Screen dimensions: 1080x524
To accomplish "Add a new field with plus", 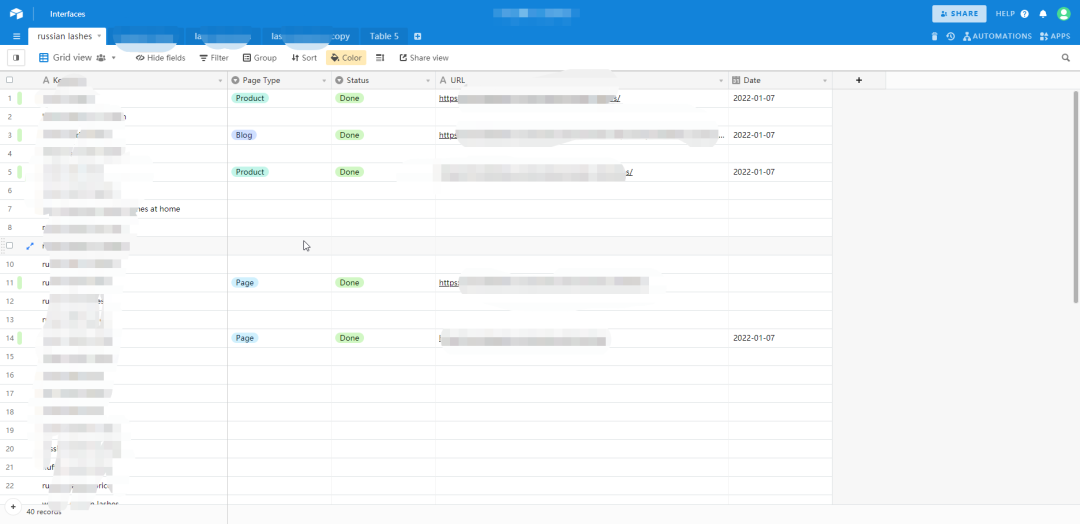I will click(x=859, y=81).
